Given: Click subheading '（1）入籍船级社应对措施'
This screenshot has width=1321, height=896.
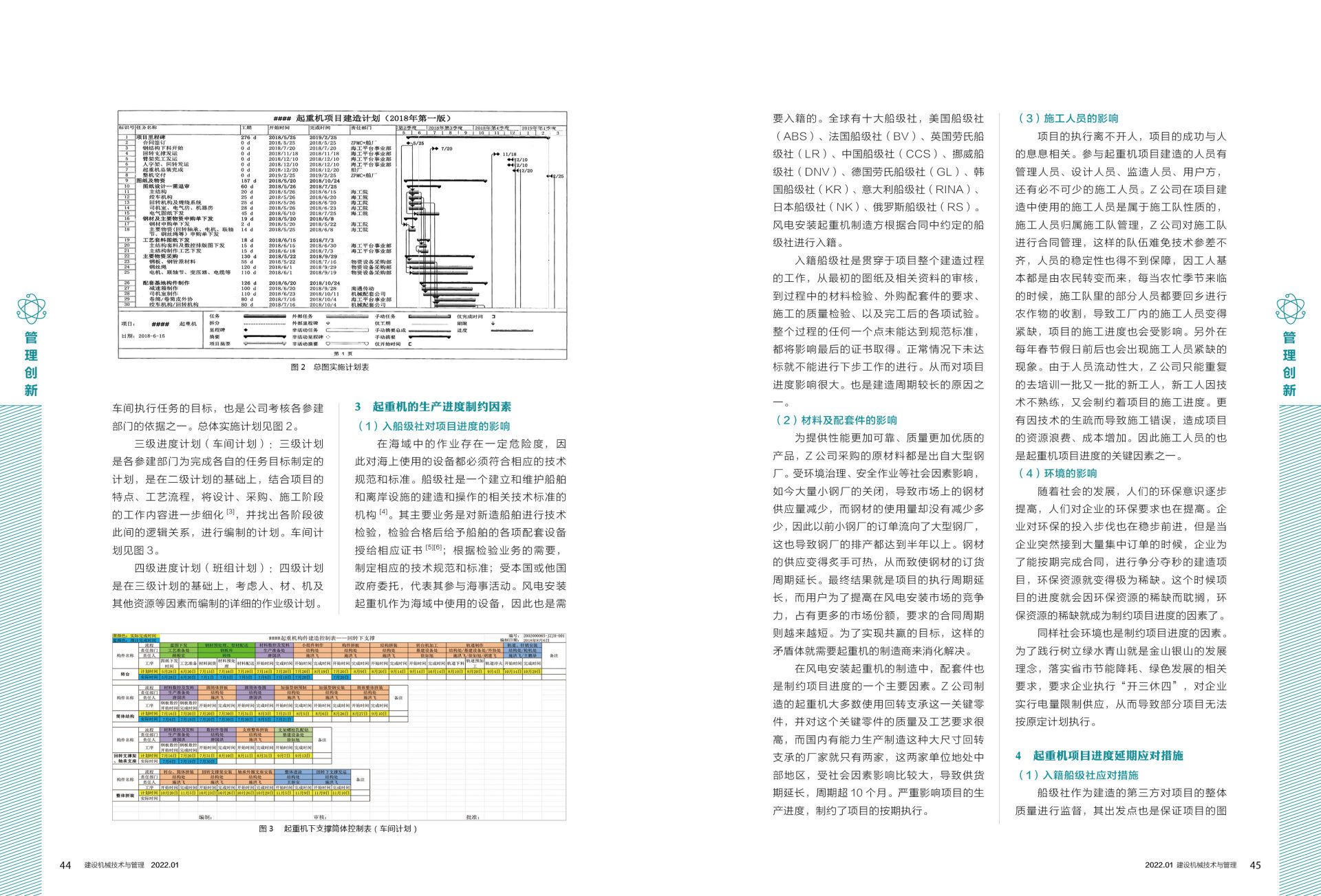Looking at the screenshot, I should click(x=1077, y=775).
